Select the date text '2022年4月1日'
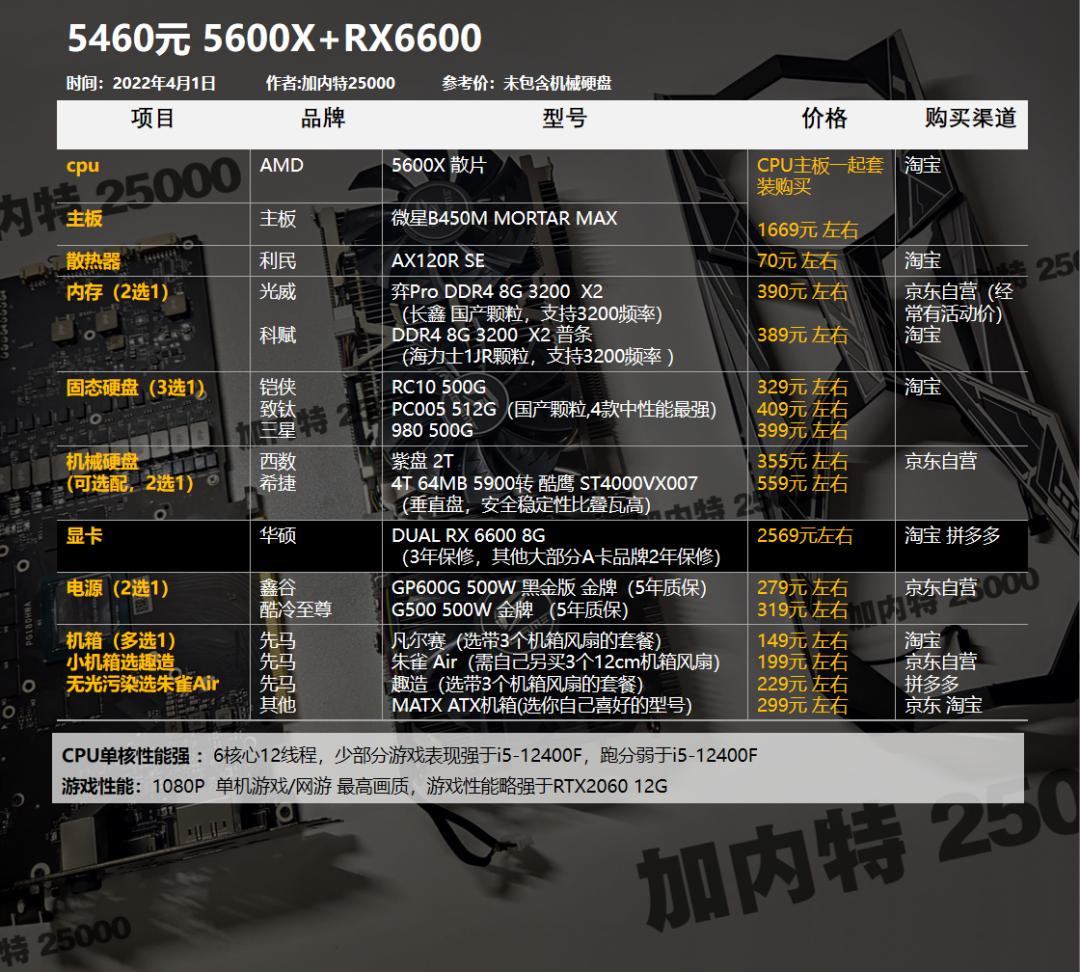 [x=164, y=83]
